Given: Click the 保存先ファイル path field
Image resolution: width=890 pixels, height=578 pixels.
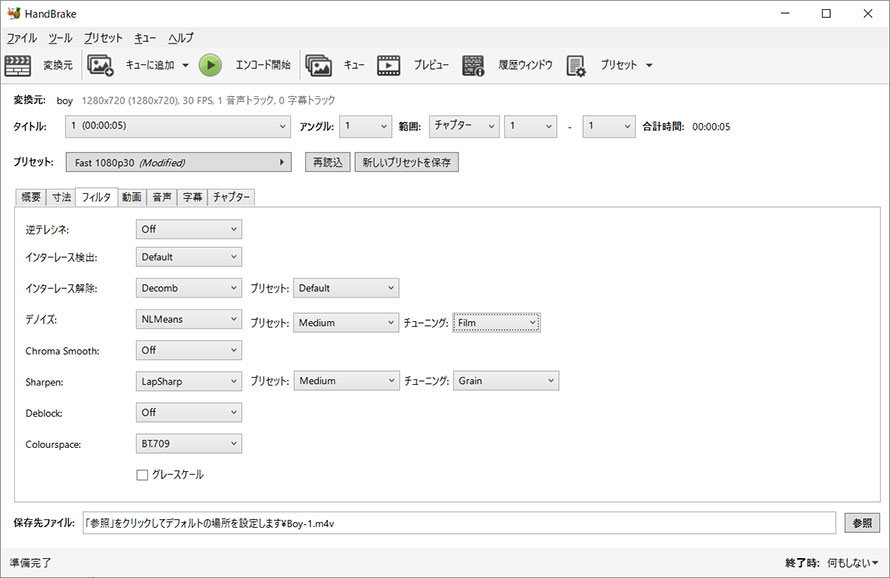Looking at the screenshot, I should 459,523.
